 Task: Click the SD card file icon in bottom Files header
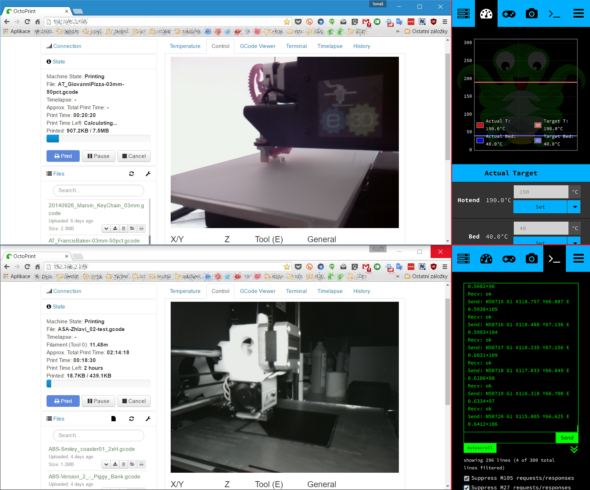point(114,418)
